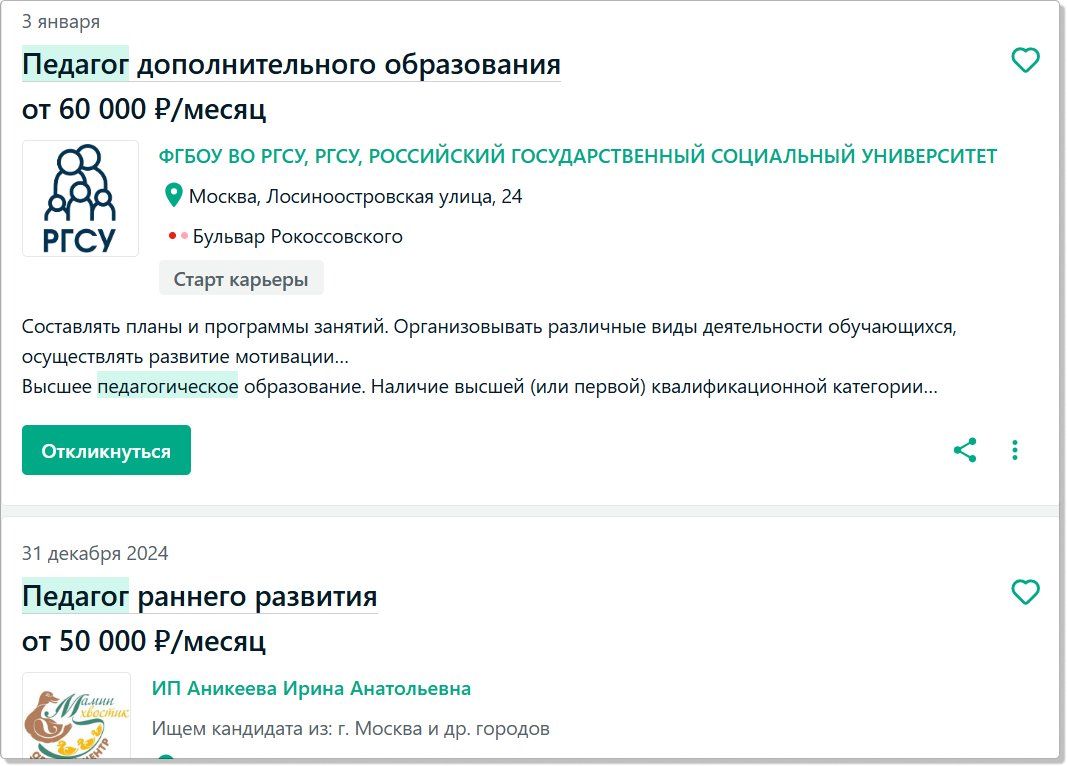Open the Педагог раннего развития vacancy title
The height and width of the screenshot is (766, 1067).
click(x=199, y=597)
